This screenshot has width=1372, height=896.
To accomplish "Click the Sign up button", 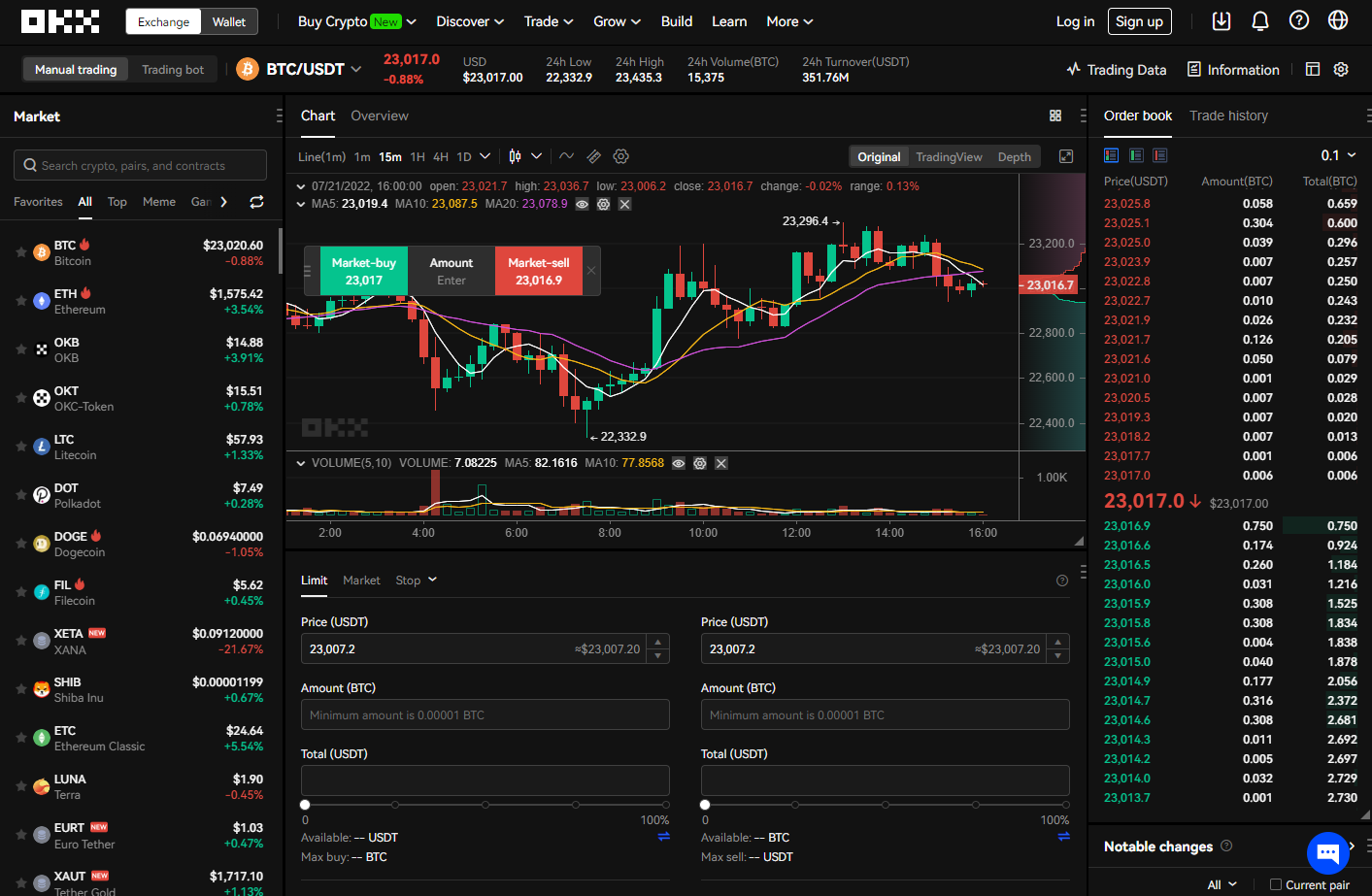I will [1139, 21].
